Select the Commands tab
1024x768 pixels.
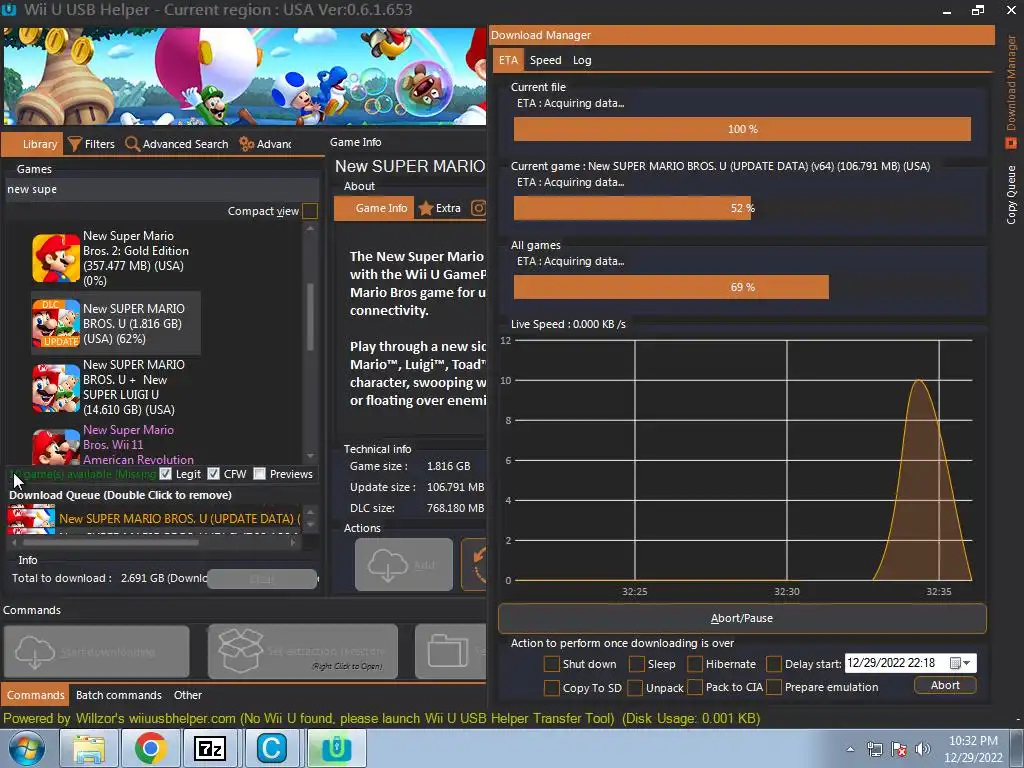point(35,695)
